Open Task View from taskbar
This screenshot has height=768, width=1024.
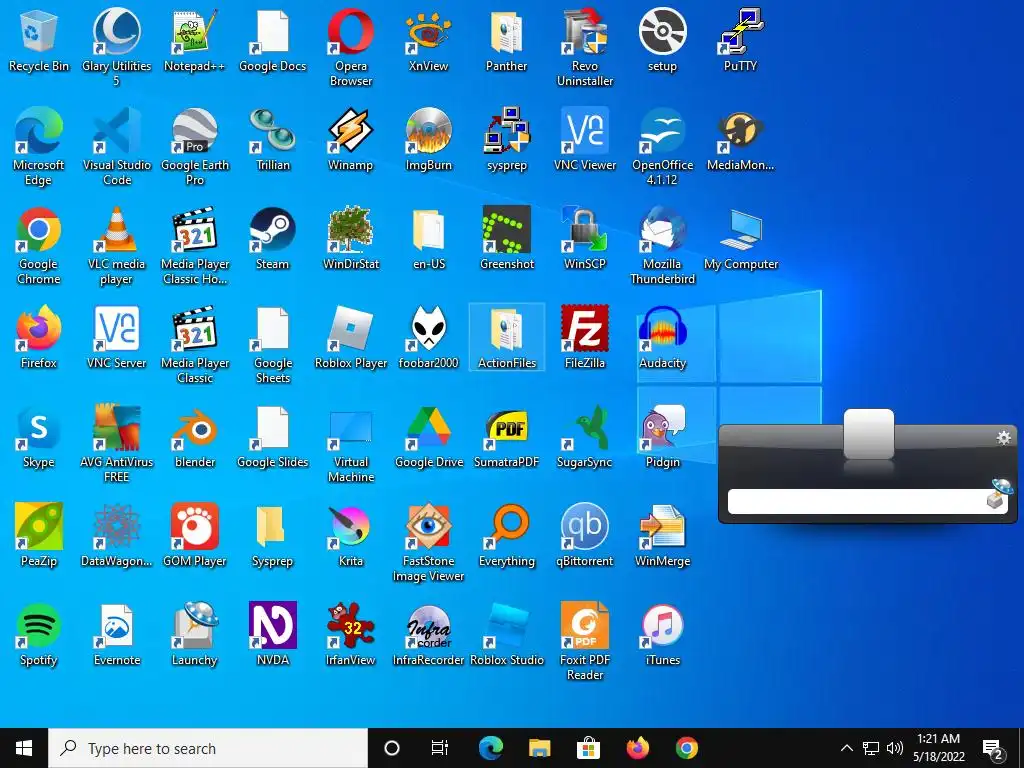click(x=440, y=748)
